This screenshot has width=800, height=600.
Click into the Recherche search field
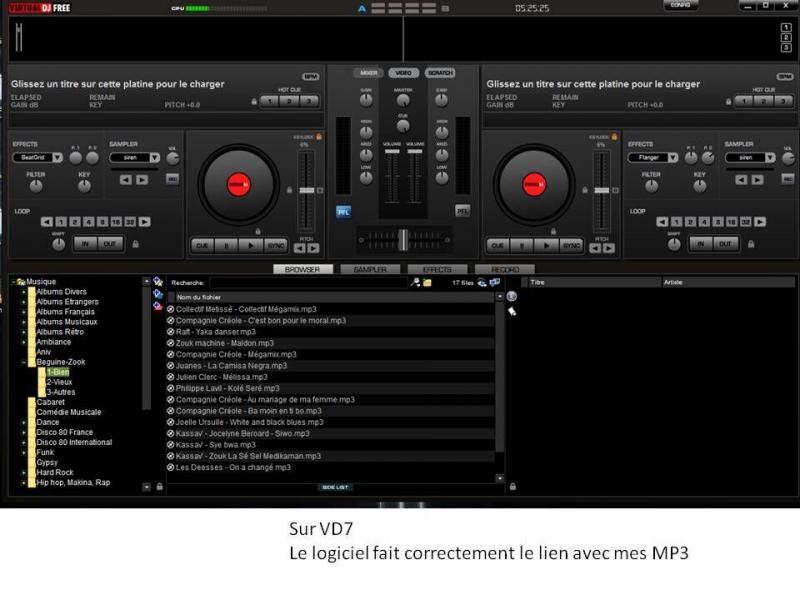309,283
